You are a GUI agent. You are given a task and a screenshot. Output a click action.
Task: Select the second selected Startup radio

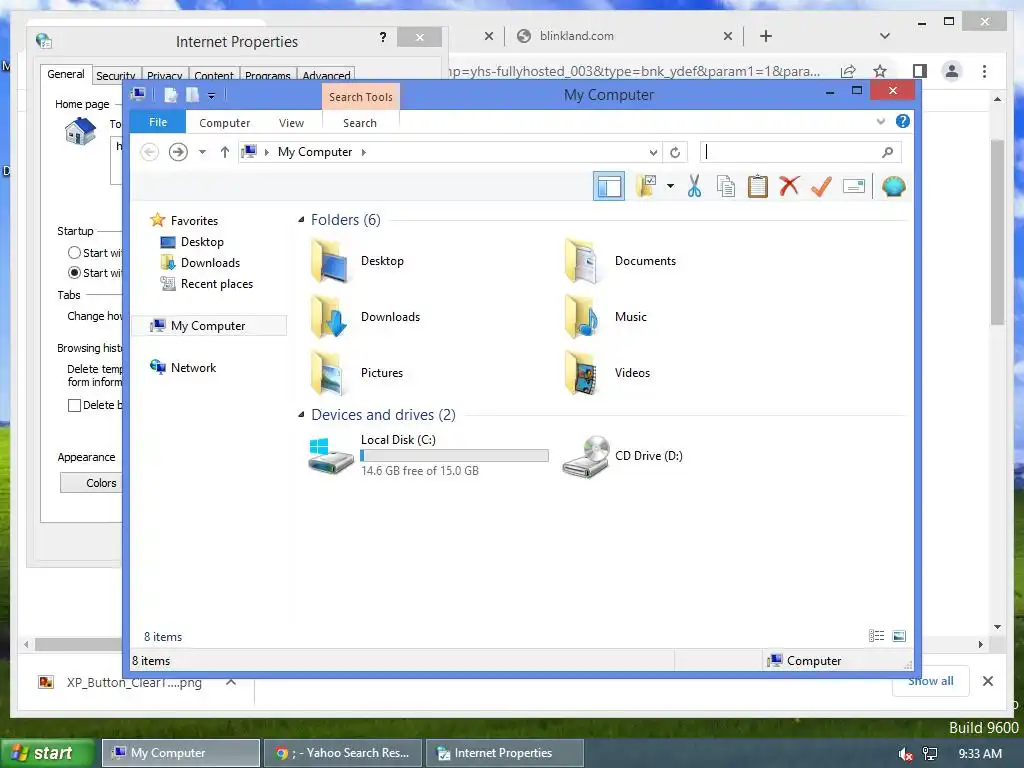click(74, 272)
